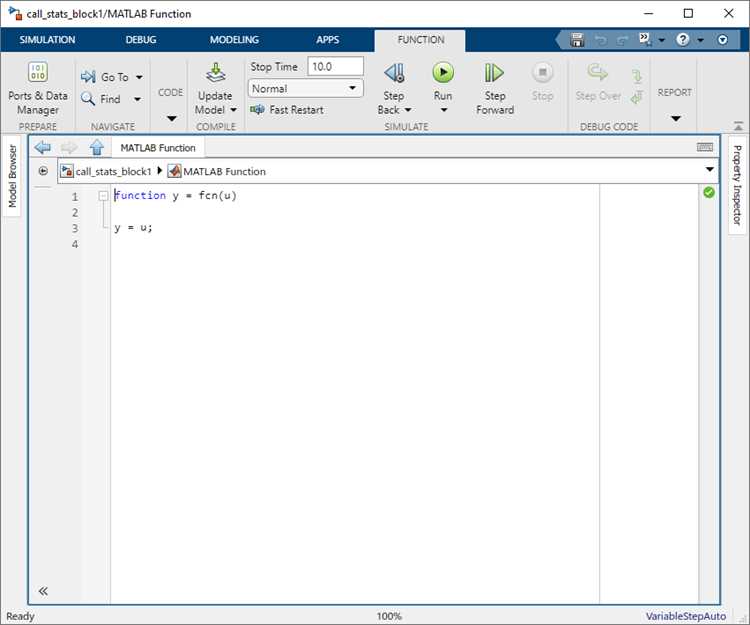
Task: Collapse the function code fold on line 1
Action: [x=103, y=196]
